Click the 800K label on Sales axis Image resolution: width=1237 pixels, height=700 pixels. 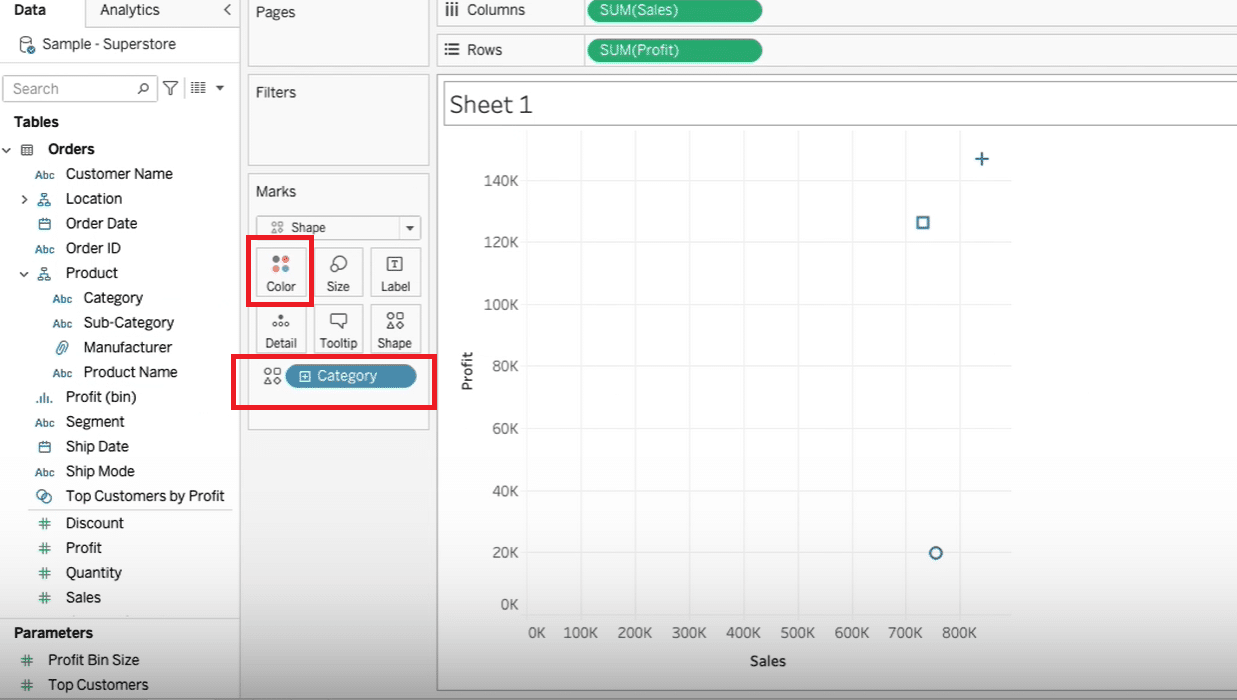958,633
